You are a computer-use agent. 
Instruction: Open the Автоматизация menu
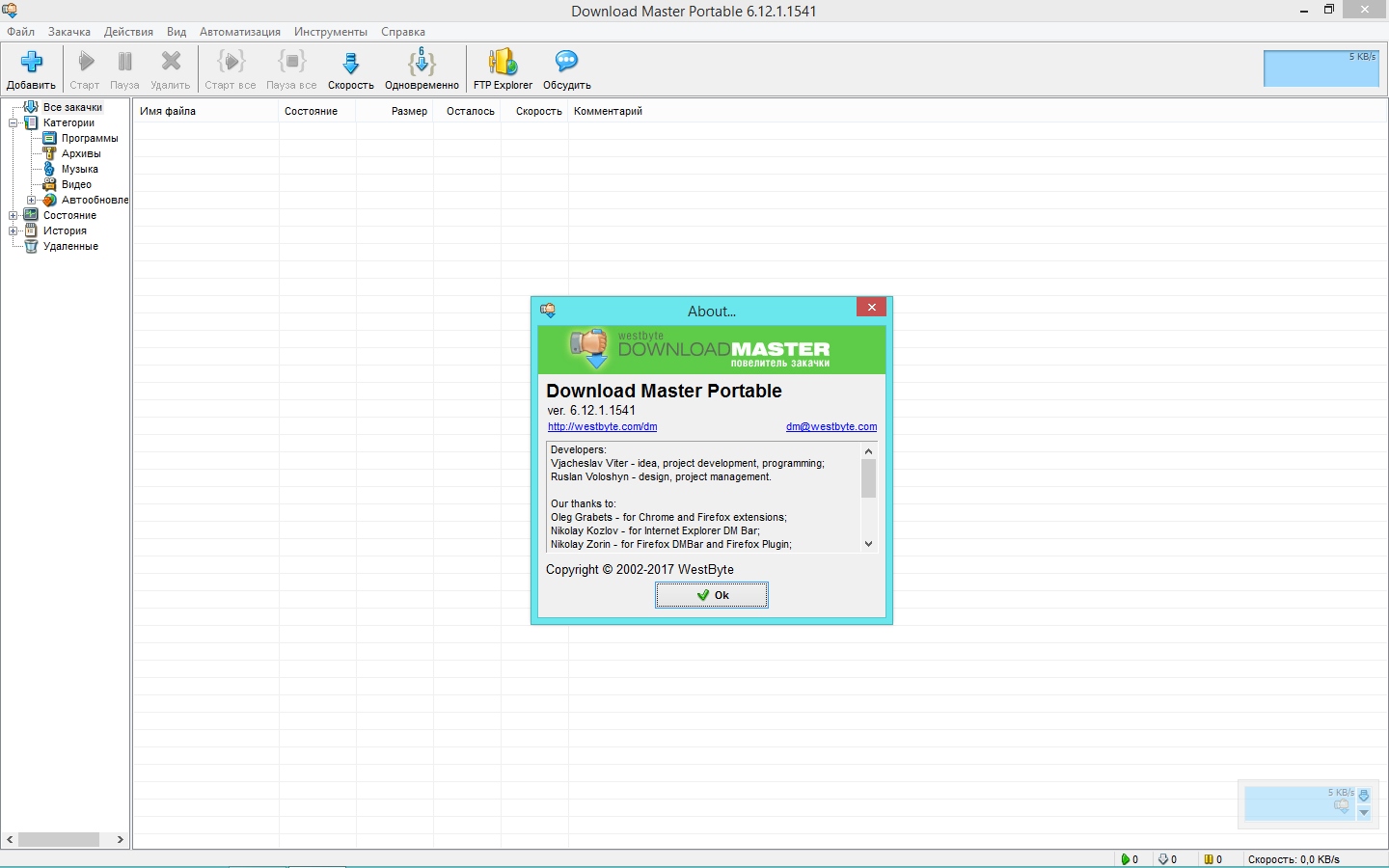point(240,32)
